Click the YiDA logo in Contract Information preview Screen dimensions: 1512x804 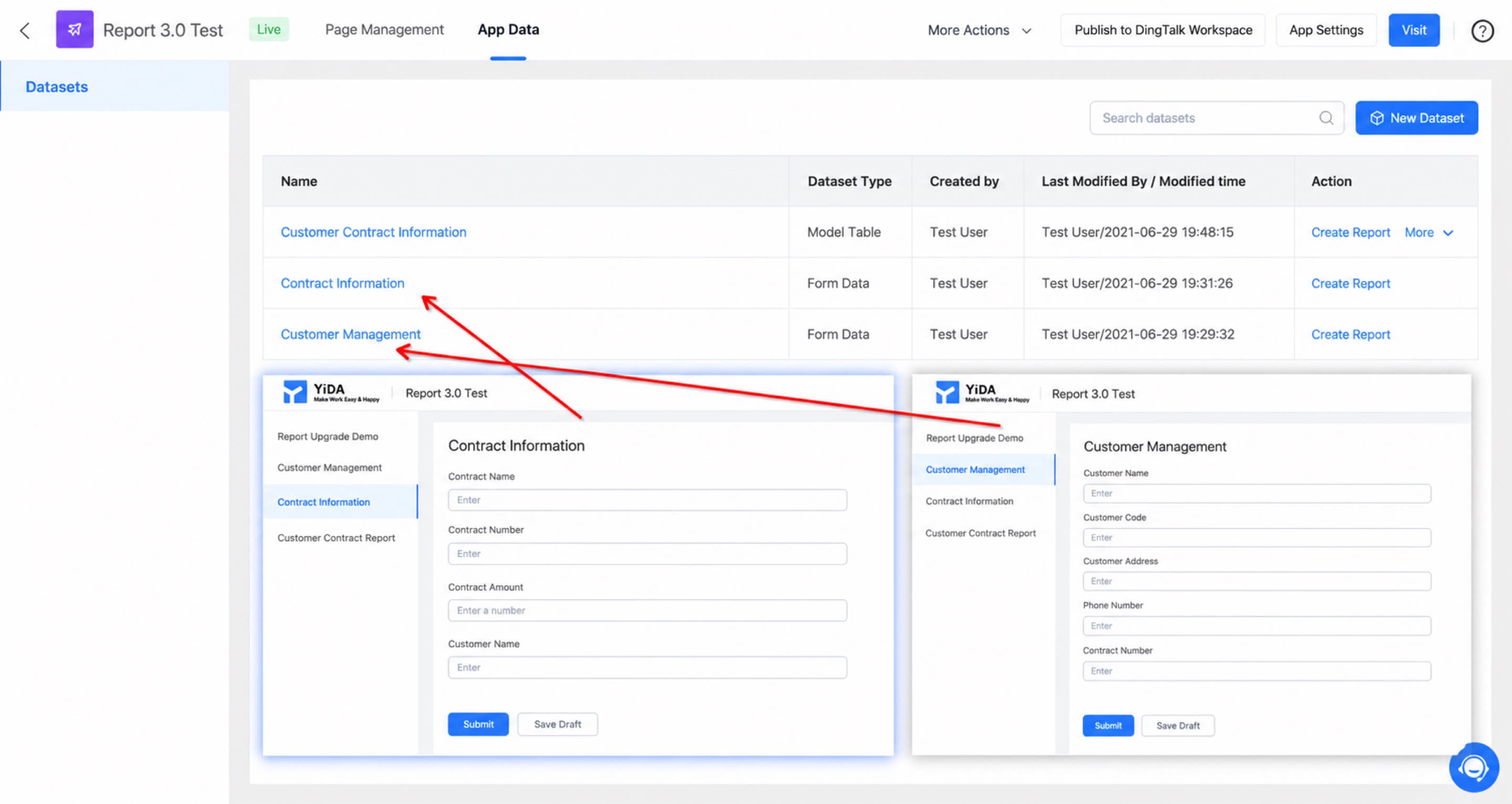(x=332, y=393)
